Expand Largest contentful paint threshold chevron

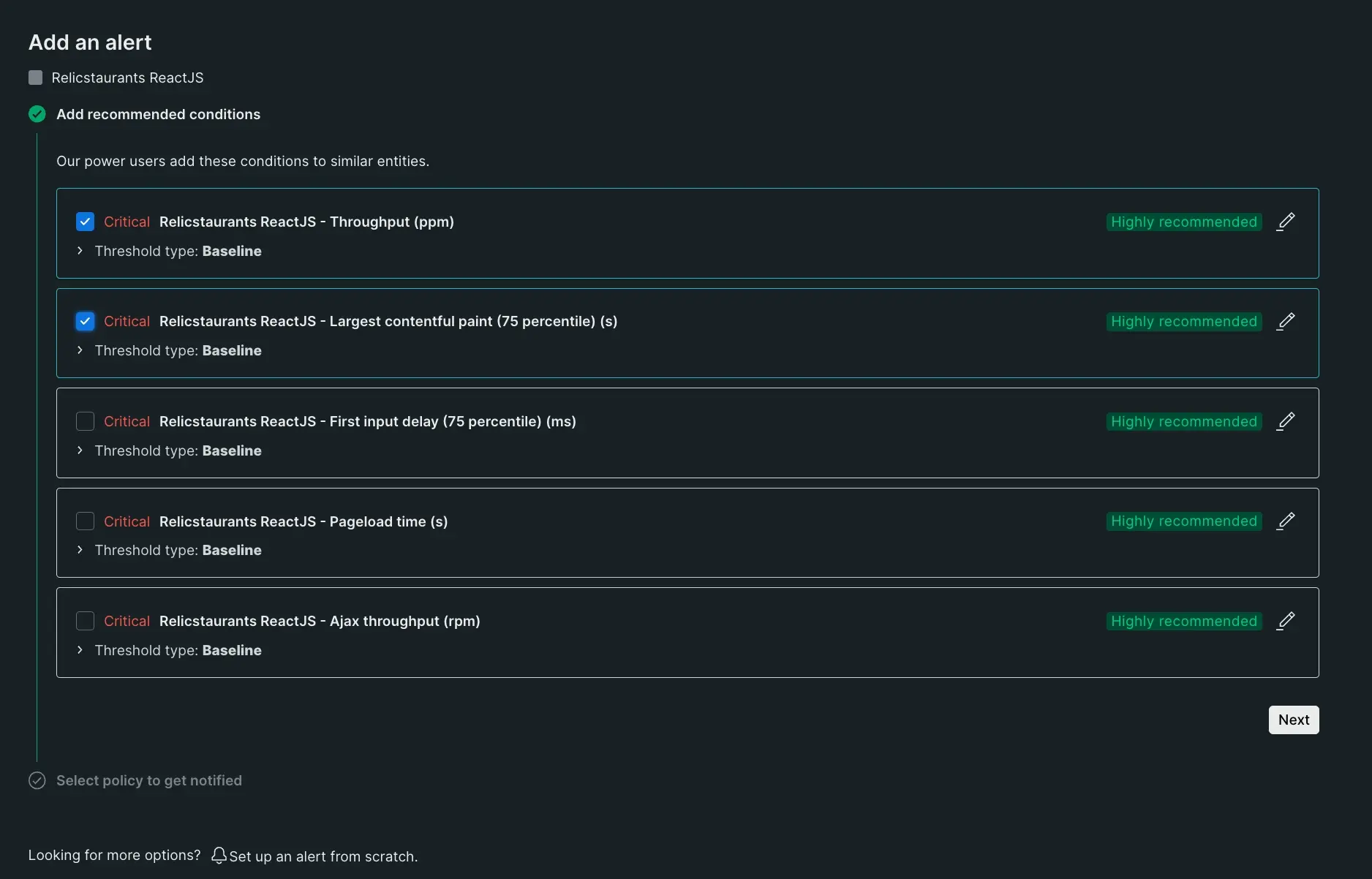click(80, 350)
